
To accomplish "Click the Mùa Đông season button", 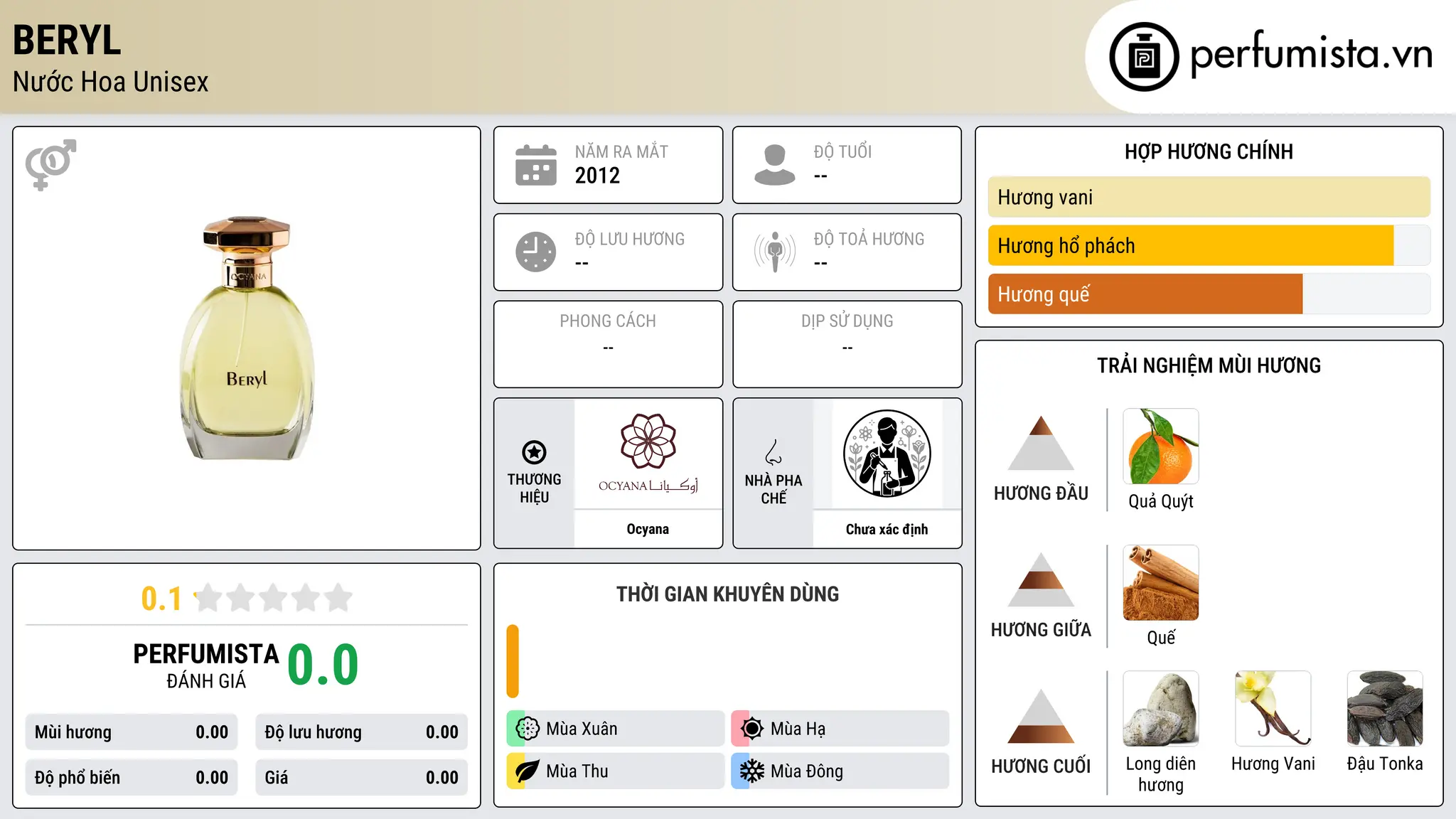I will [x=840, y=771].
